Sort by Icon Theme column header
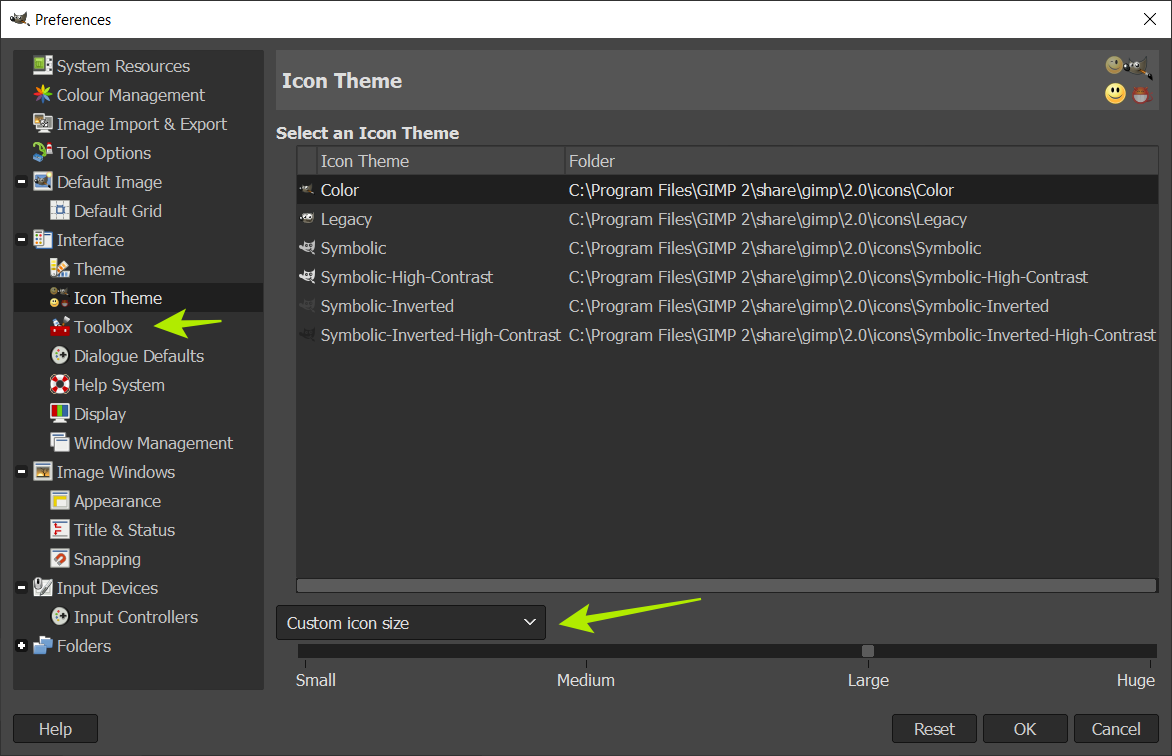The width and height of the screenshot is (1172, 756). pos(440,161)
